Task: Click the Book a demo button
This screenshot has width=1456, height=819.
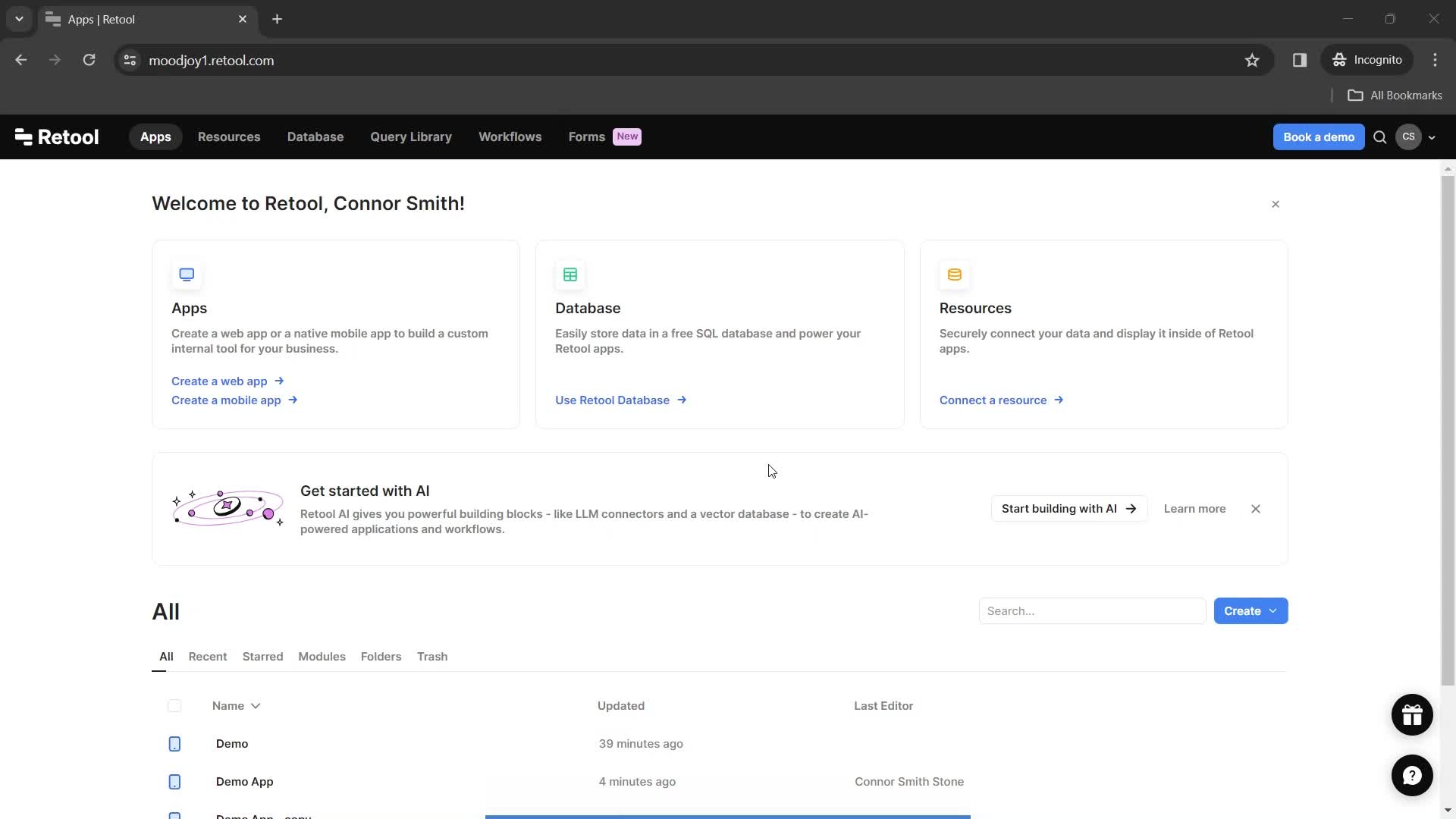Action: coord(1319,136)
